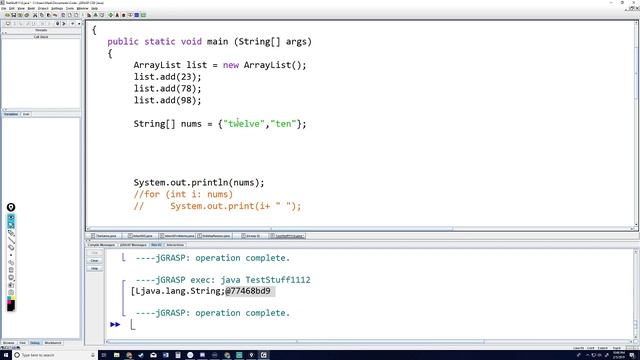Pick the black color swatch on the annotation toolbar
The height and width of the screenshot is (360, 640).
coord(11,307)
